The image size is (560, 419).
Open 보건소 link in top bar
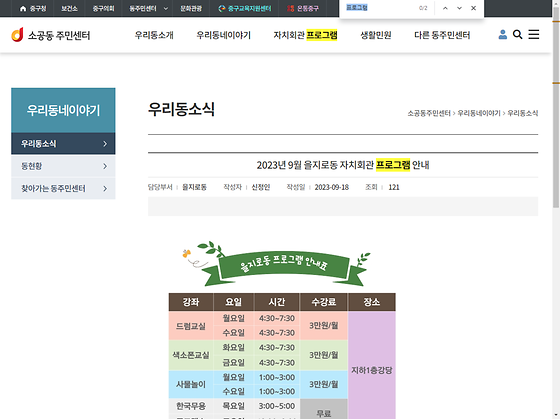point(69,9)
